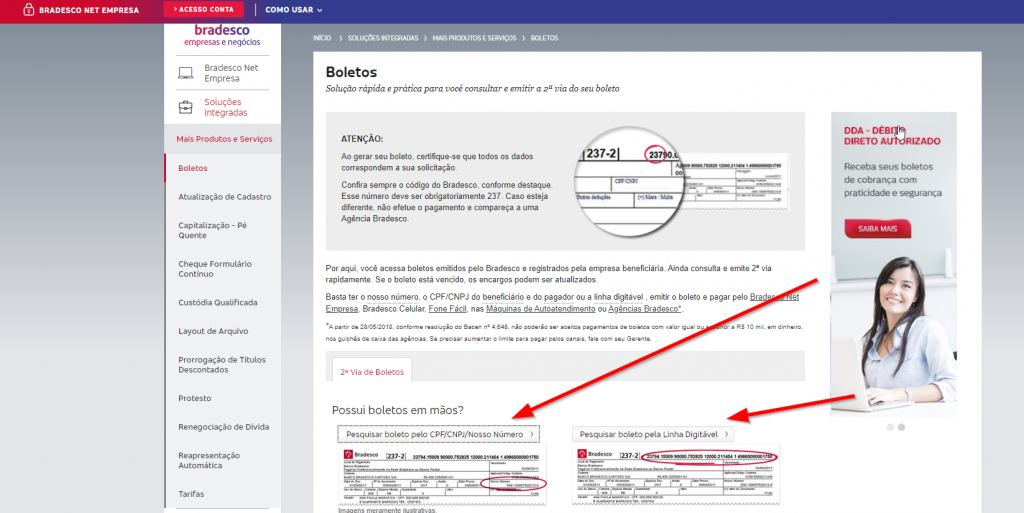The height and width of the screenshot is (513, 1024).
Task: Click the Boletos page heading
Action: click(351, 72)
